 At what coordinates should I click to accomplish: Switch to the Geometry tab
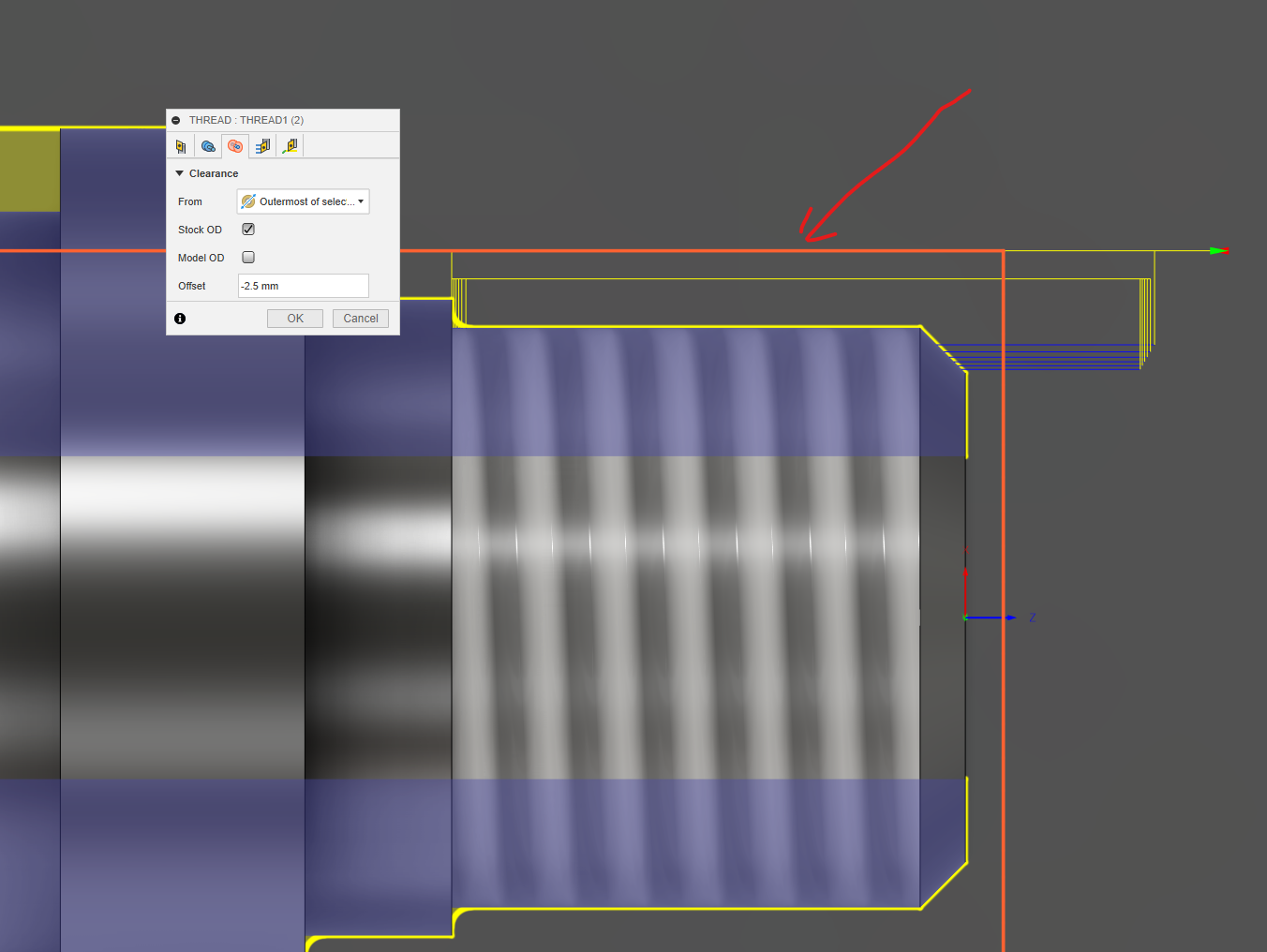tap(208, 145)
